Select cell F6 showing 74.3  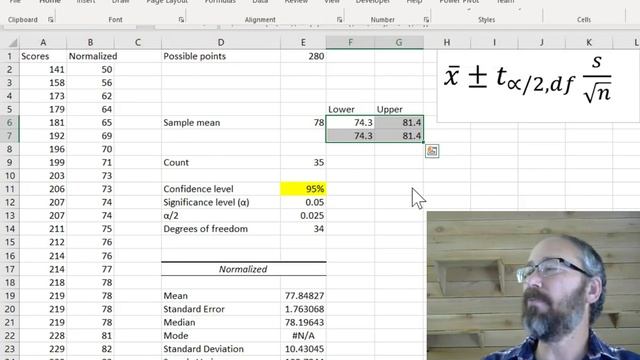[x=350, y=122]
